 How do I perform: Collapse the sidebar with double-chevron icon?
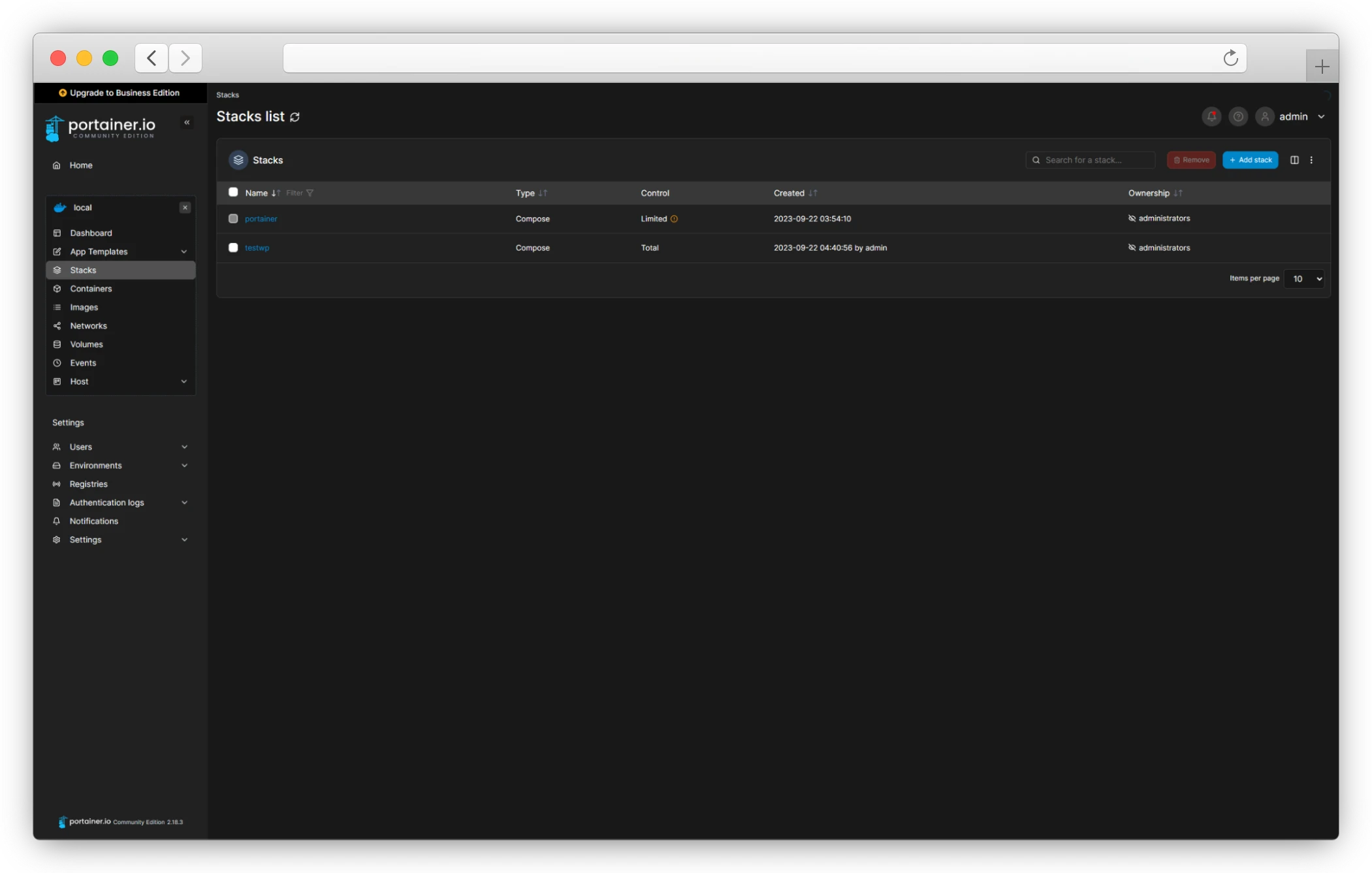point(187,123)
